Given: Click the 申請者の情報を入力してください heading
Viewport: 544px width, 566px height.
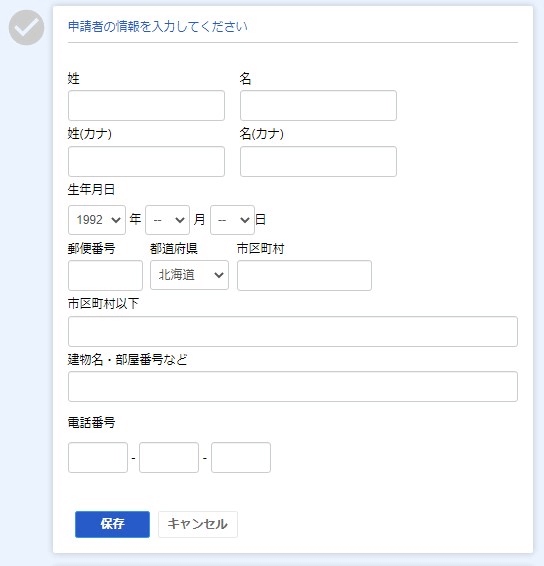Looking at the screenshot, I should [x=158, y=26].
